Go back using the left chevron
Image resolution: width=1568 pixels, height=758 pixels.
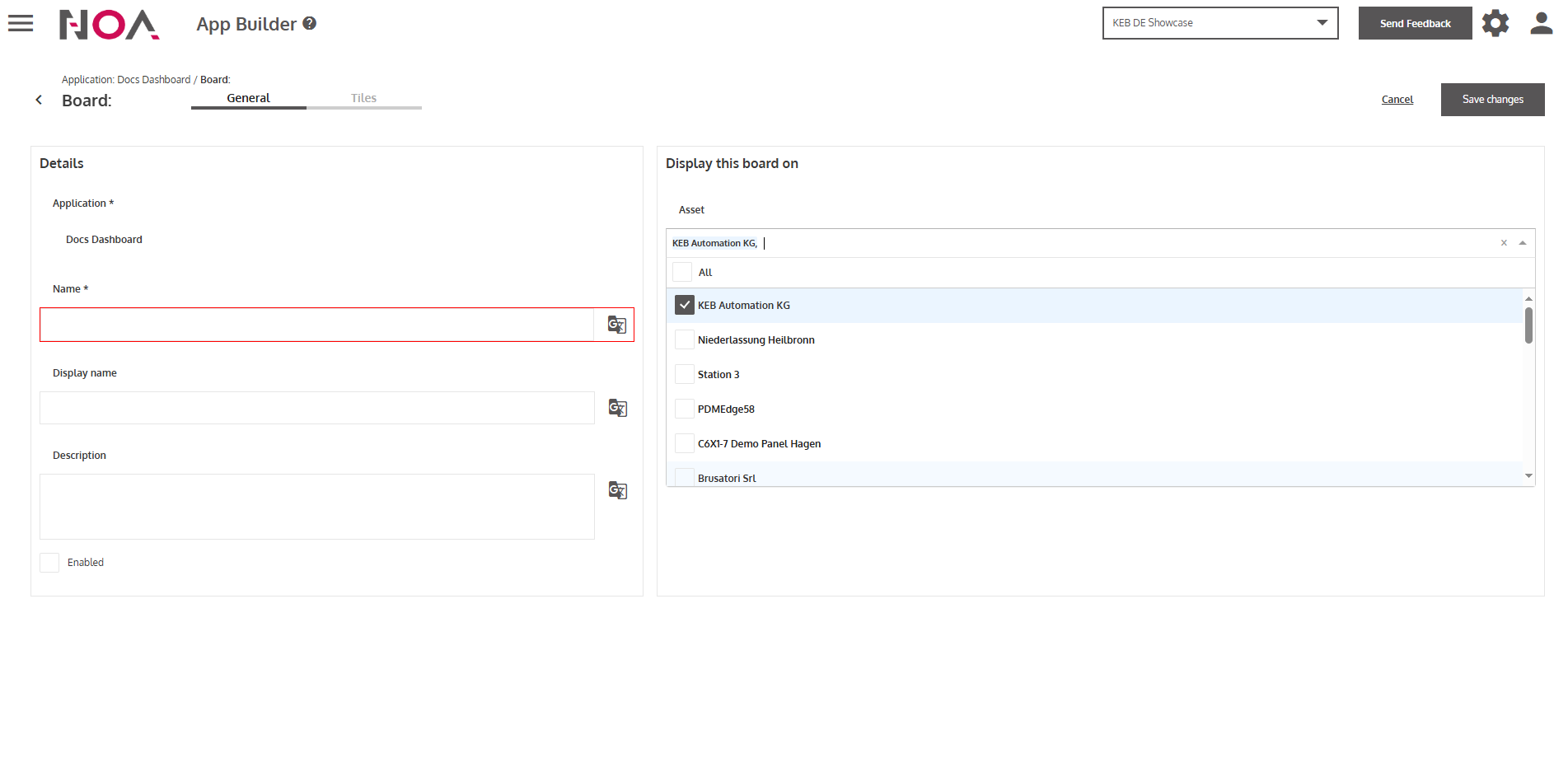click(x=39, y=100)
